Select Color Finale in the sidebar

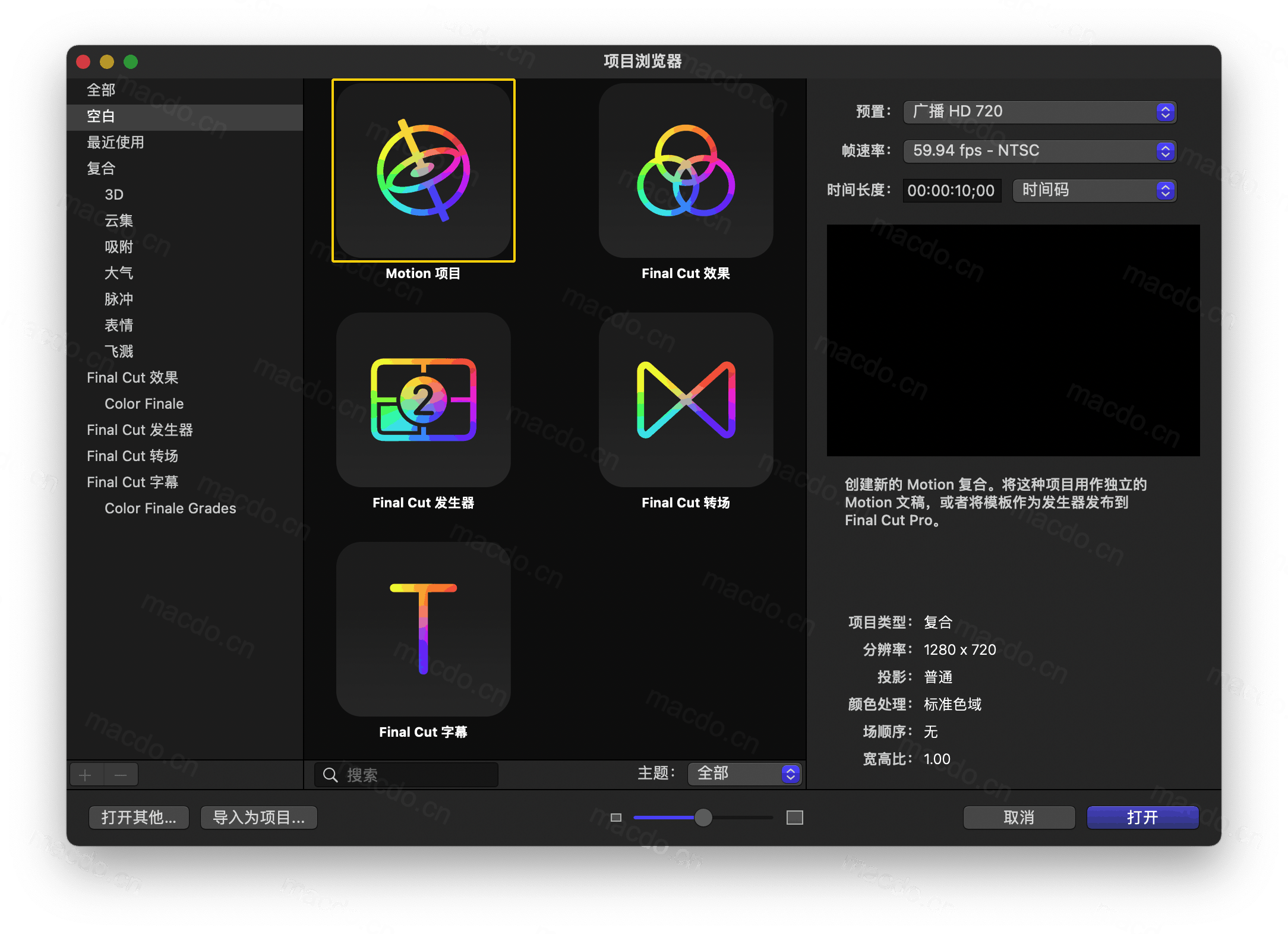(x=185, y=404)
